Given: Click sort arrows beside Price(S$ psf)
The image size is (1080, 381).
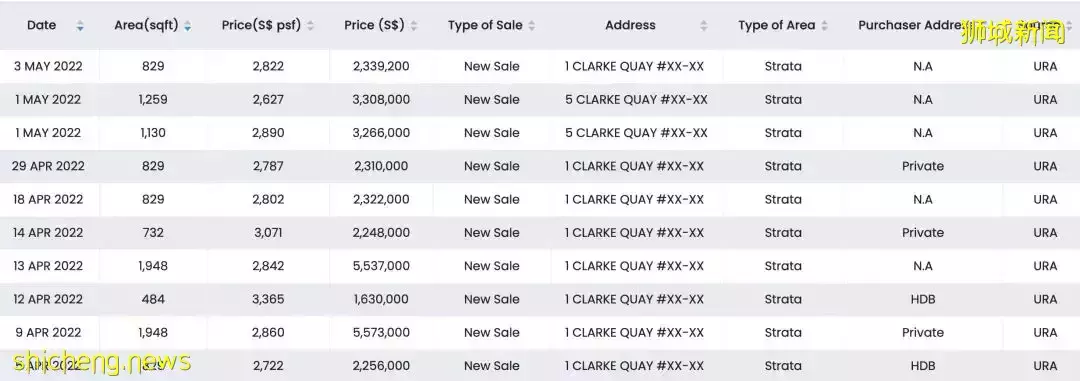Looking at the screenshot, I should [x=311, y=25].
